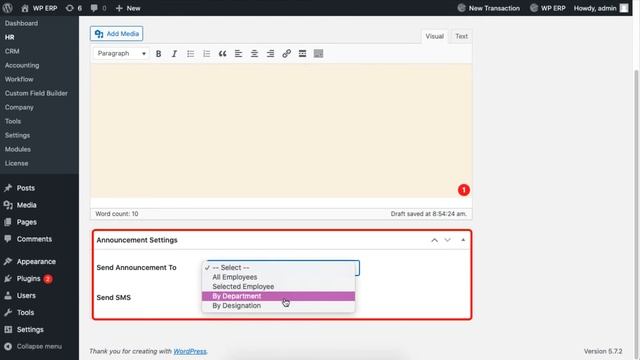Align text left
This screenshot has width=640, height=360.
point(238,53)
